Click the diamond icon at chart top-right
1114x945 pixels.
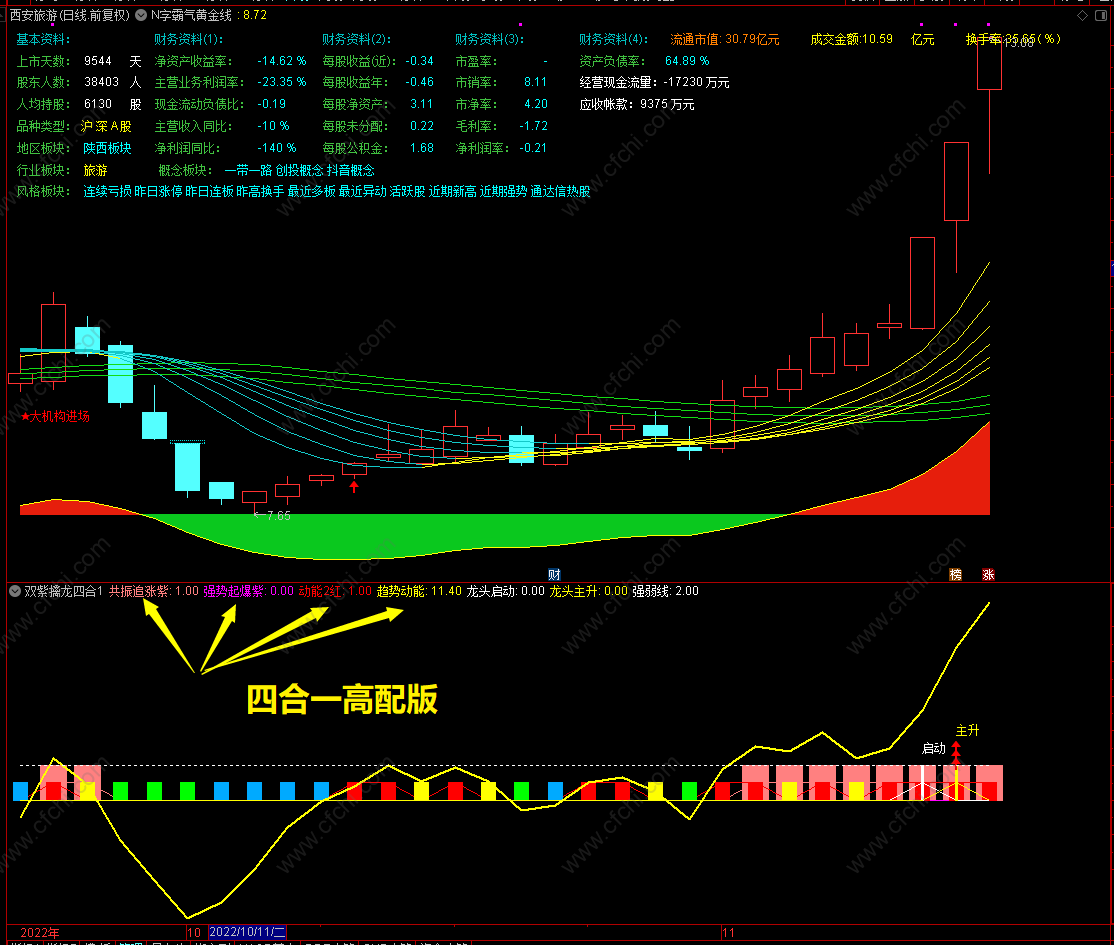[1082, 15]
